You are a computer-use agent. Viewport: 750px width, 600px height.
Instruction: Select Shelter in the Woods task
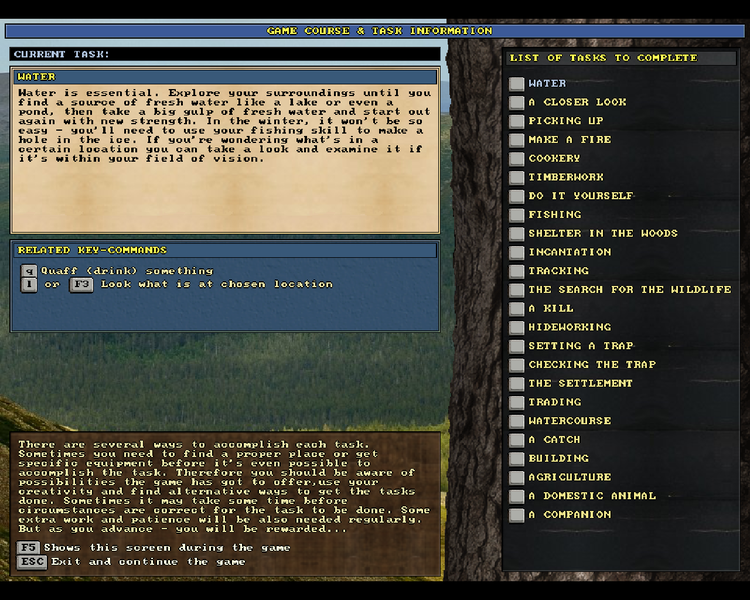point(603,233)
